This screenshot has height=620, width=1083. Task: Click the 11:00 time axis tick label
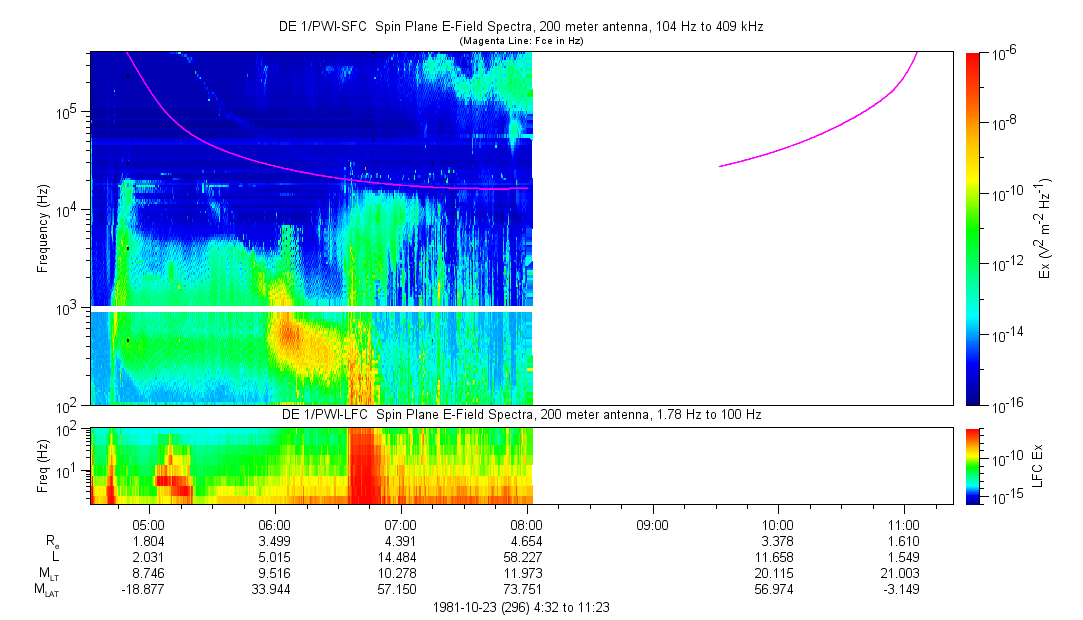904,524
